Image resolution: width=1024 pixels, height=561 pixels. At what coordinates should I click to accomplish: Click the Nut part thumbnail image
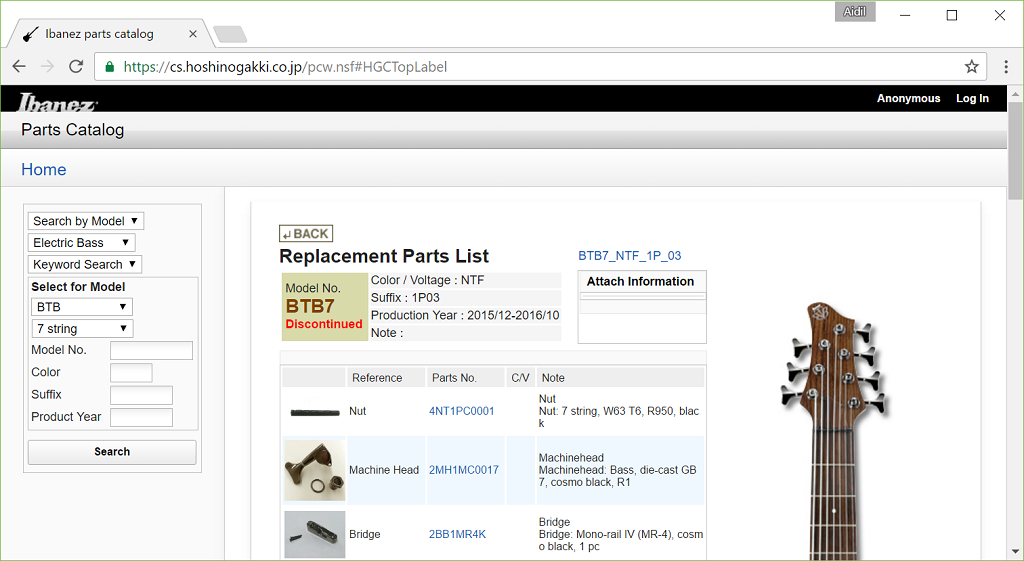[x=315, y=412]
